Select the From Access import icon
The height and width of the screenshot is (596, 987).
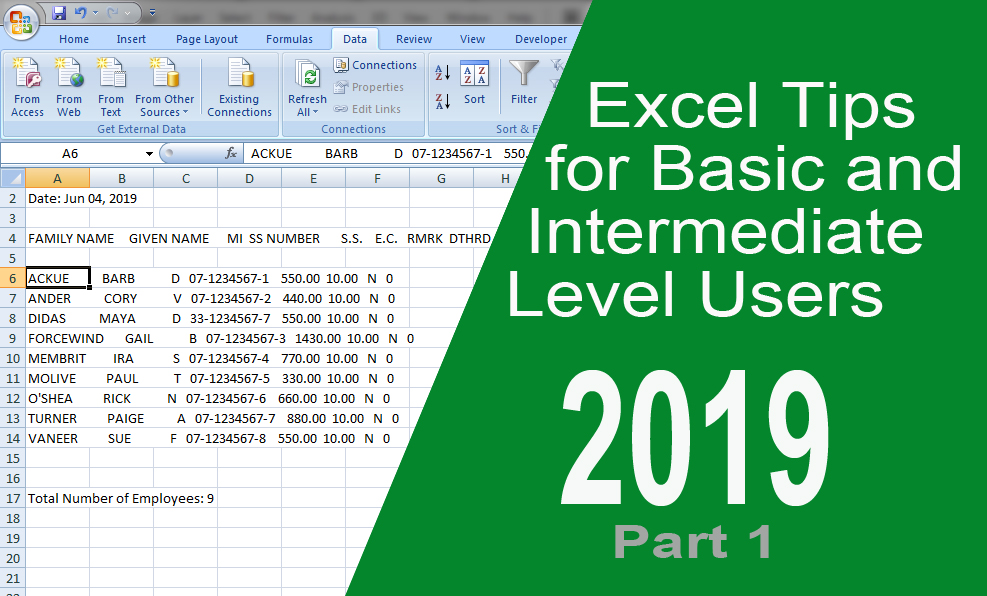26,85
